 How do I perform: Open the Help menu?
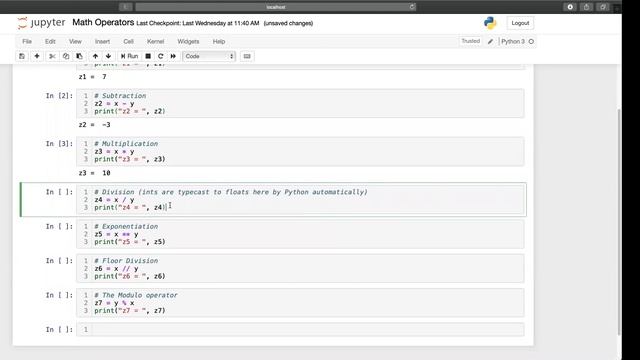219,42
